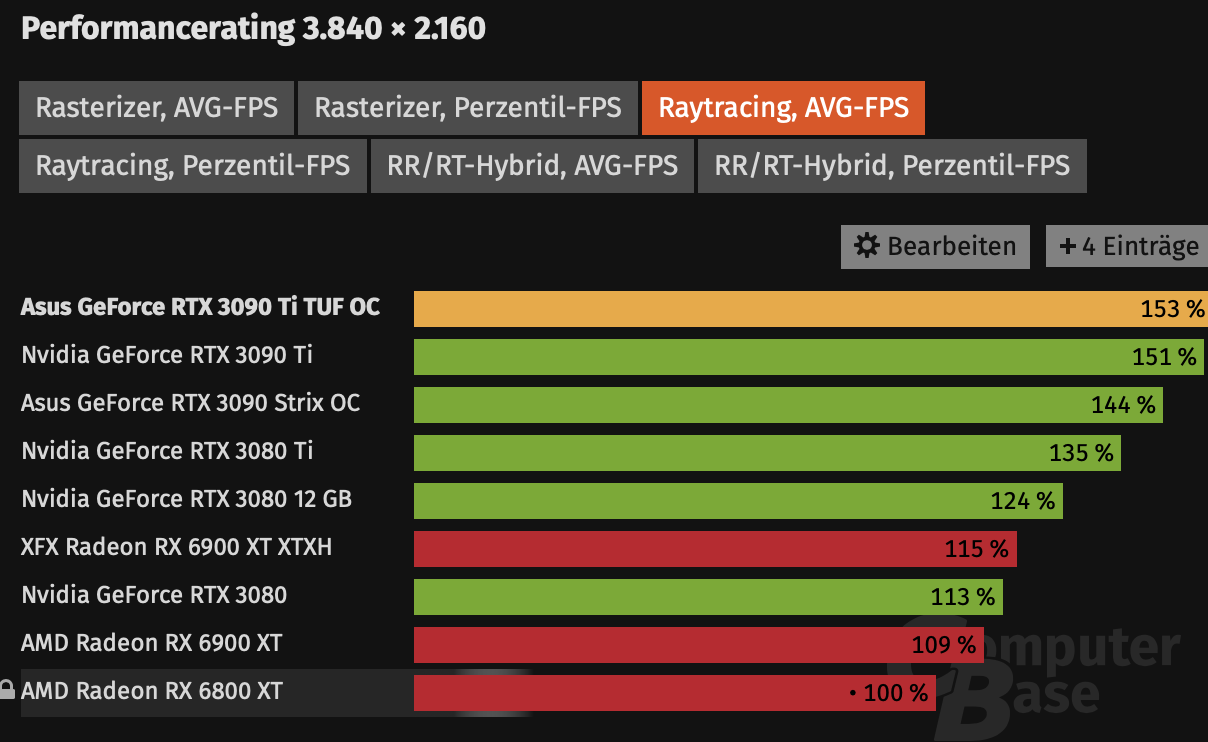The height and width of the screenshot is (742, 1208).
Task: Switch to RR/RT-Hybrid, AVG-FPS tab
Action: click(532, 165)
